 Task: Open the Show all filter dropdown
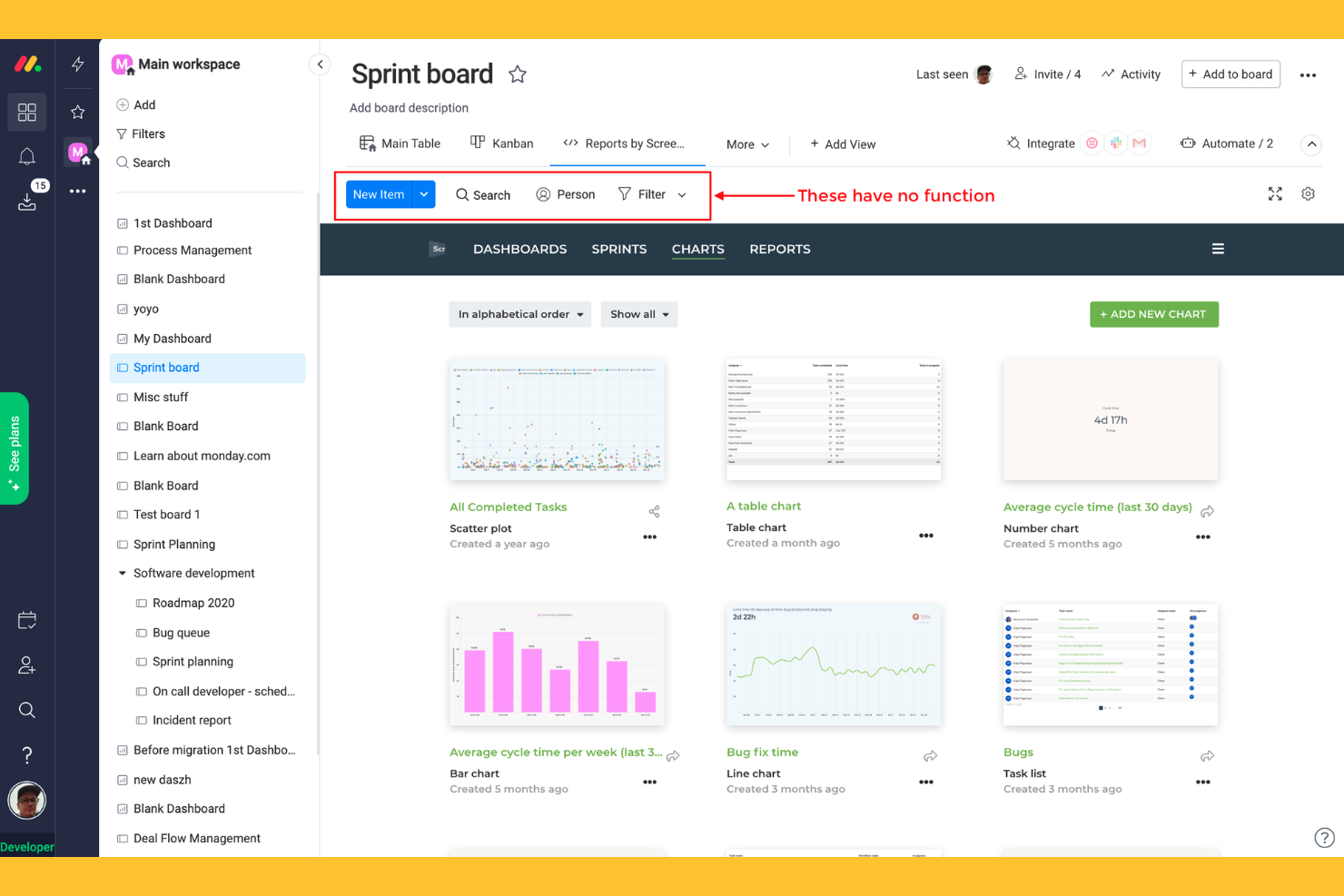pyautogui.click(x=638, y=314)
